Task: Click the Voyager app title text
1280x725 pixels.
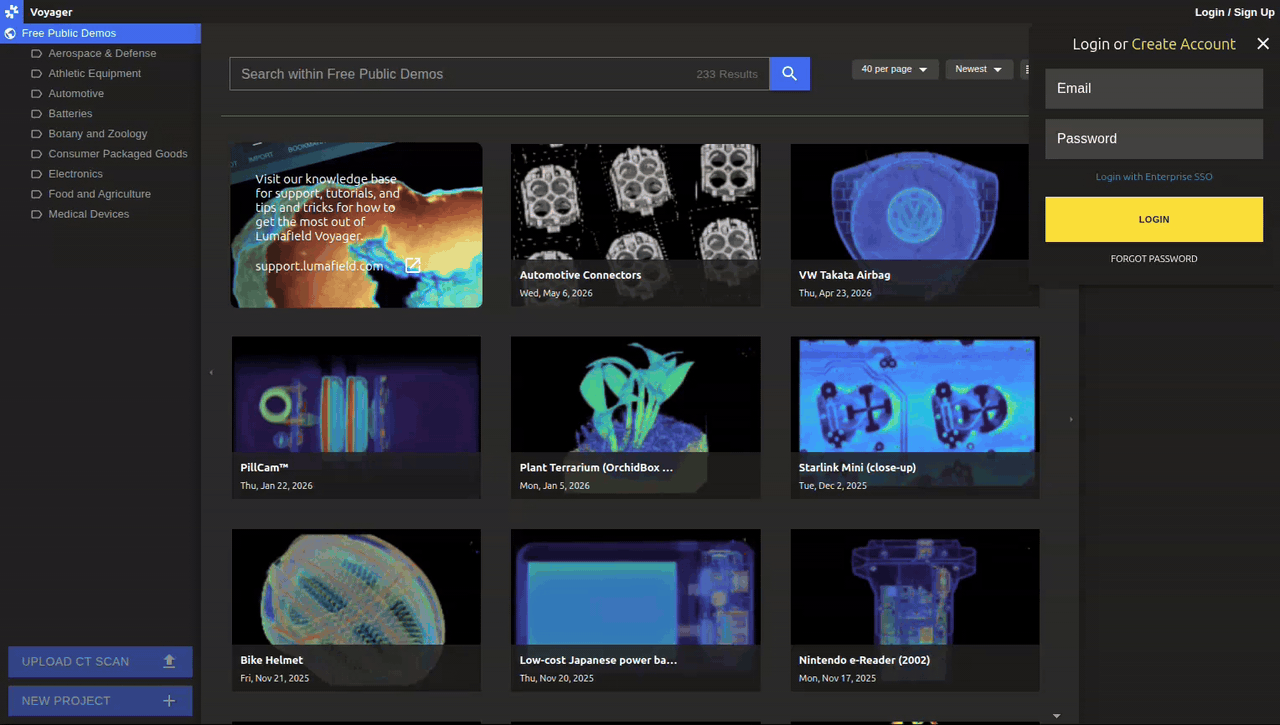Action: pyautogui.click(x=51, y=12)
